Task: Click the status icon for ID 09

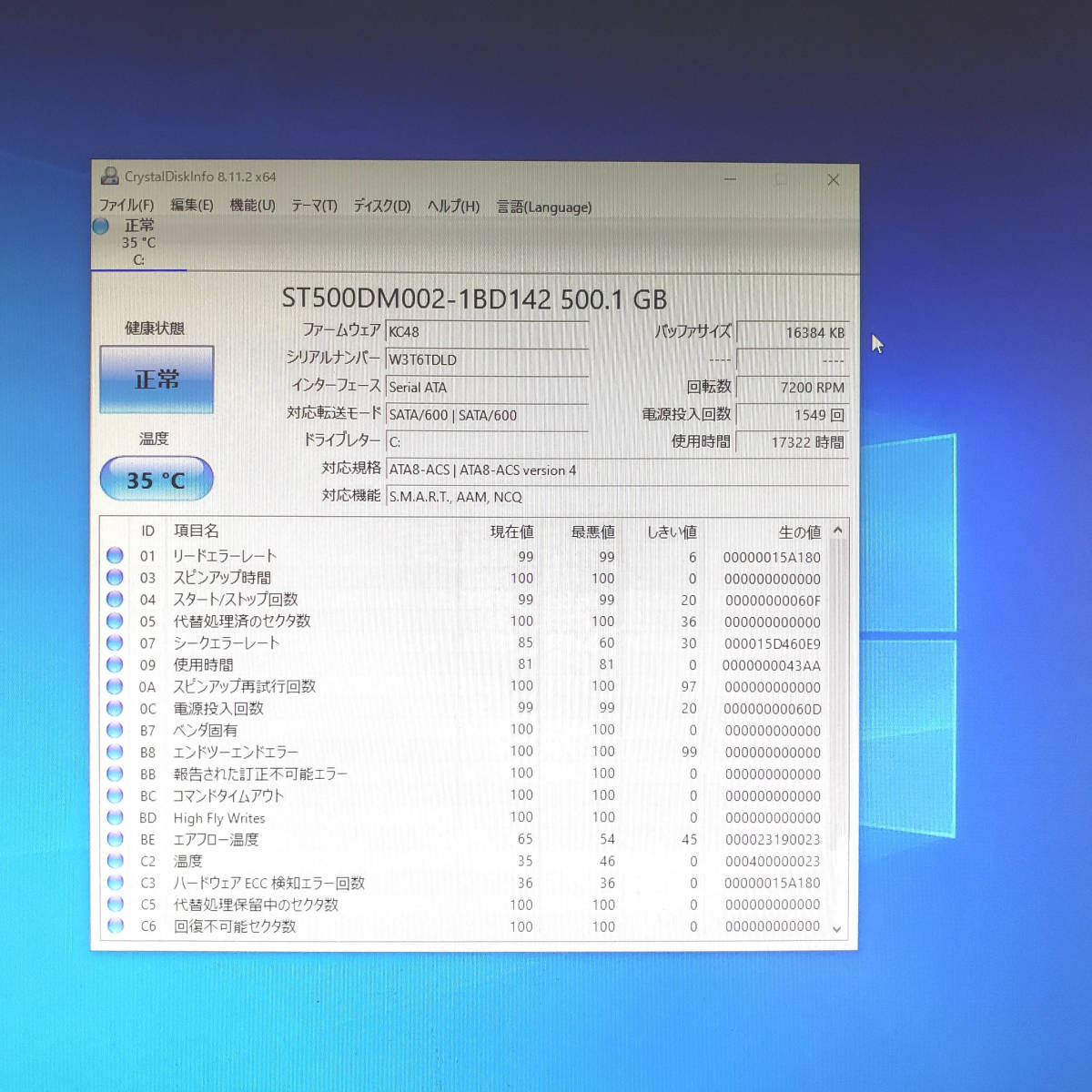Action: 115,664
